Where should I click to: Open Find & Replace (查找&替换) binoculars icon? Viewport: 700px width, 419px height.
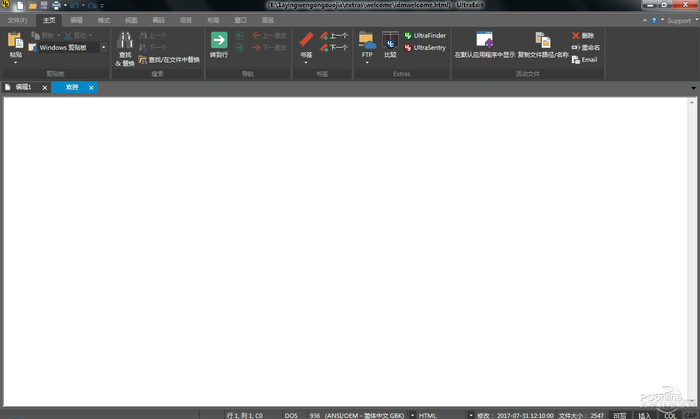pos(125,43)
